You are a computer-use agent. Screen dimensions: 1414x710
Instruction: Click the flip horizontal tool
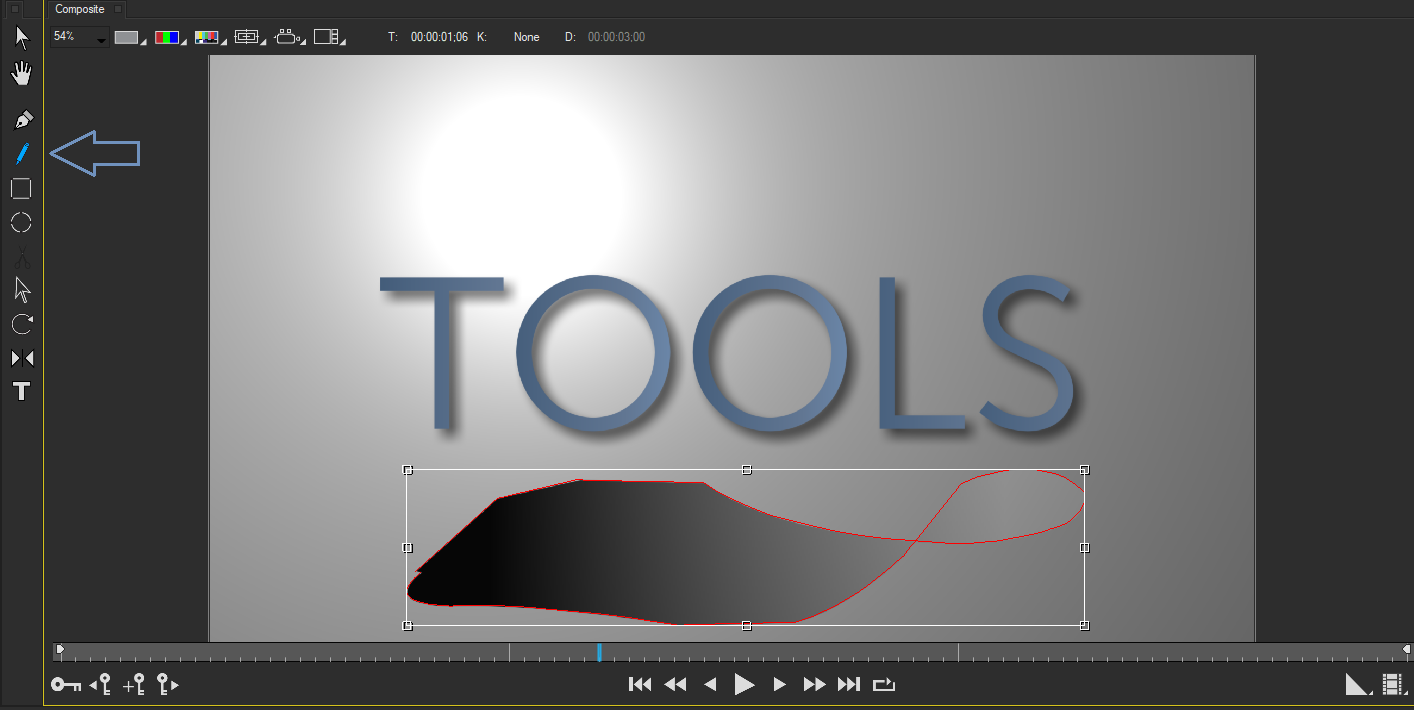21,357
